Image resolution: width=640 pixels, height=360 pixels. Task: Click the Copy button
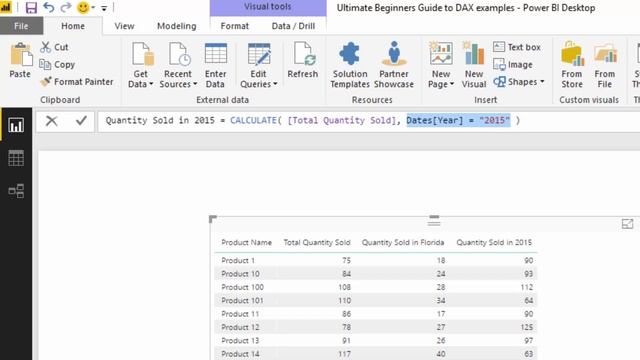click(57, 64)
